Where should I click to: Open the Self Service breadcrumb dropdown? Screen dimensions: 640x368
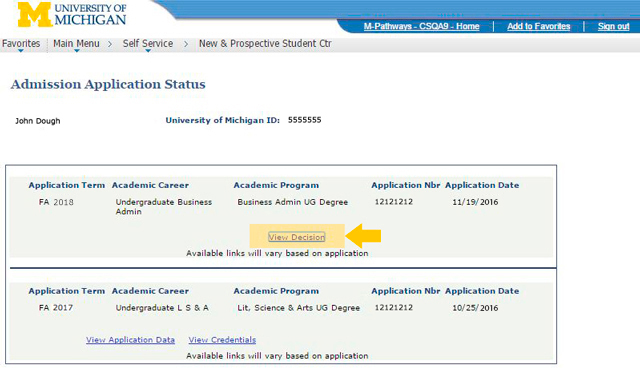(148, 44)
